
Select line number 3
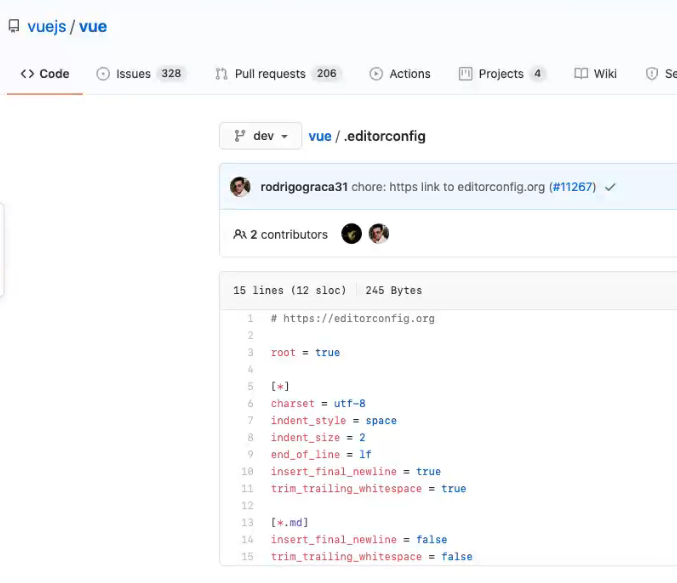250,352
